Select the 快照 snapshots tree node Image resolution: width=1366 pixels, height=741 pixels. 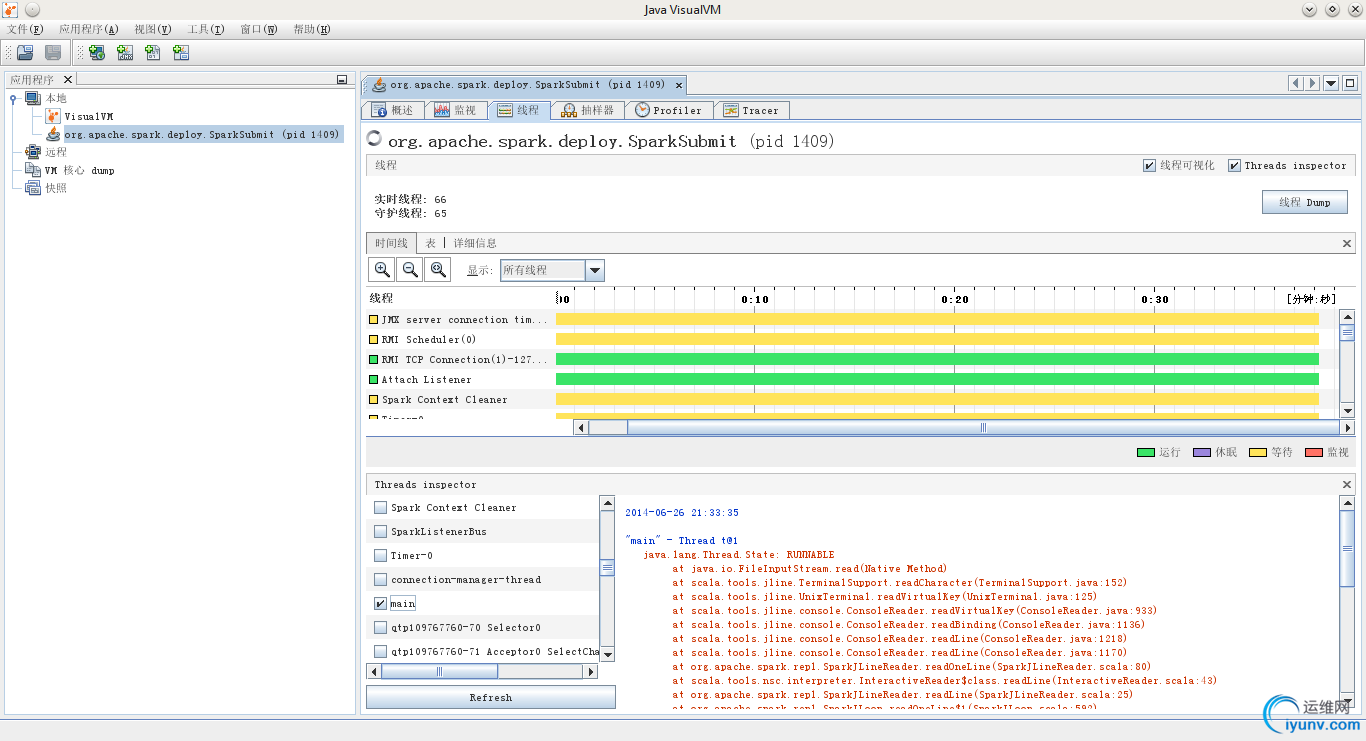coord(46,188)
